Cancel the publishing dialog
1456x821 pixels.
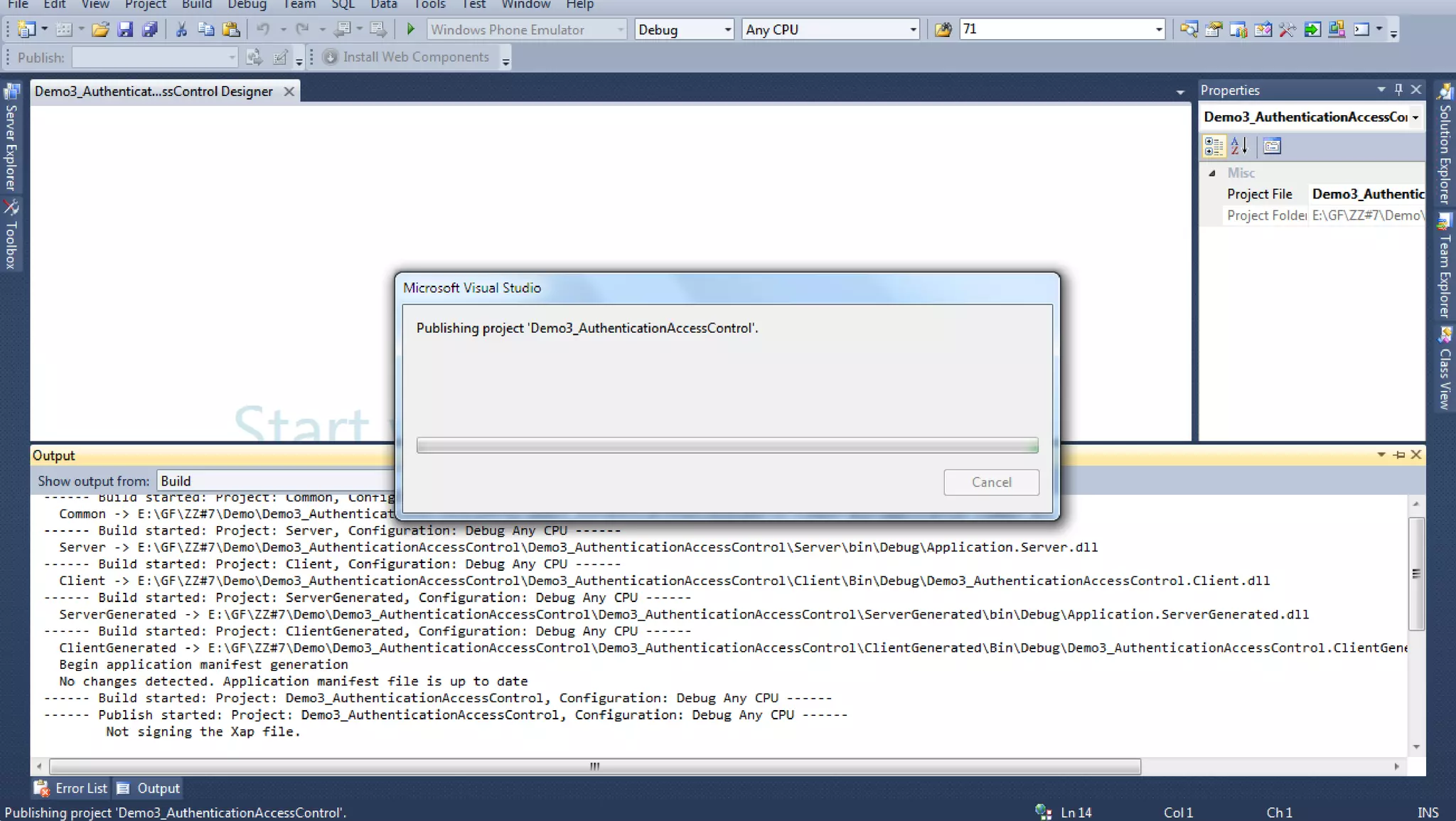click(991, 482)
